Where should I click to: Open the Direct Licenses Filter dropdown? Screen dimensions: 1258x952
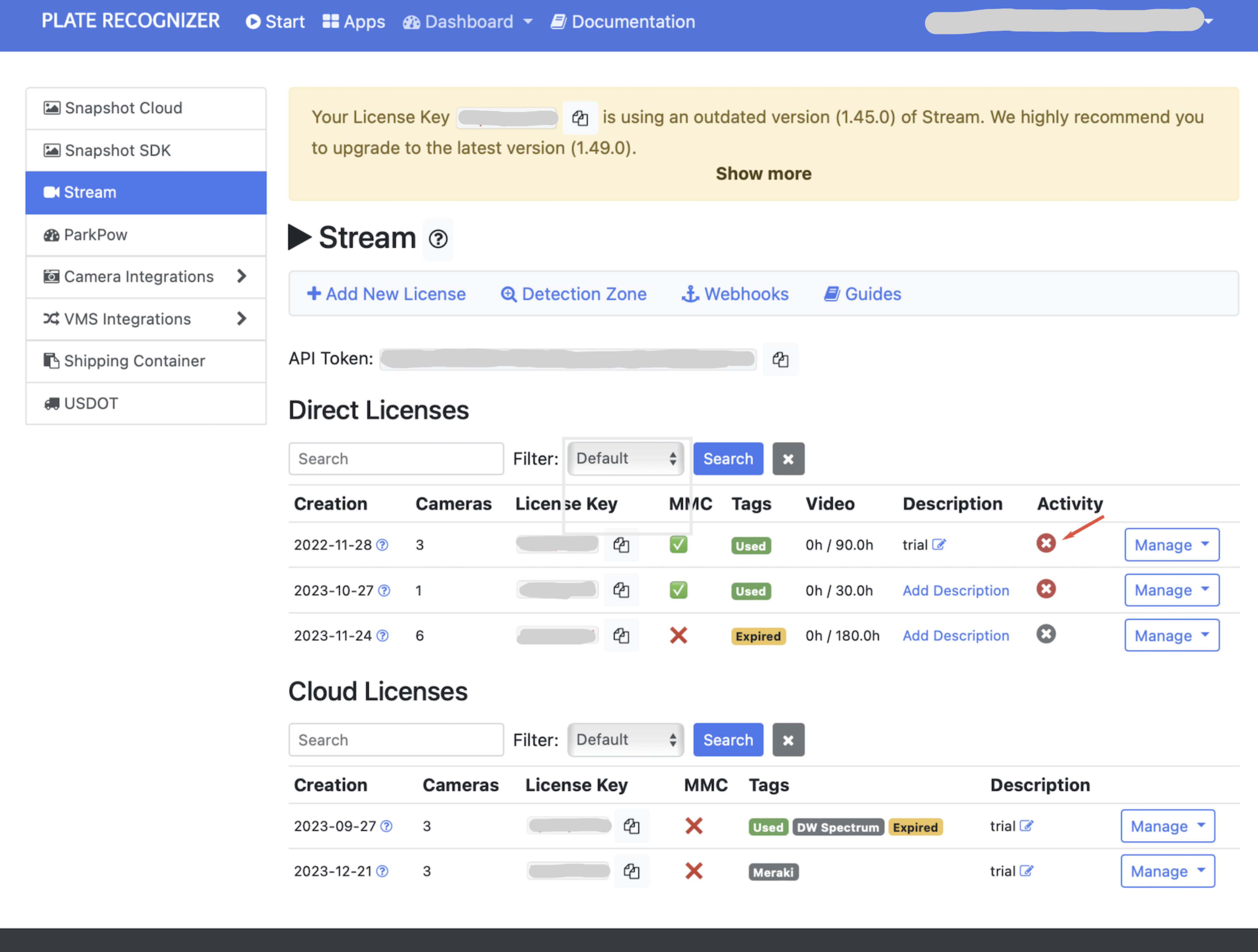click(626, 458)
